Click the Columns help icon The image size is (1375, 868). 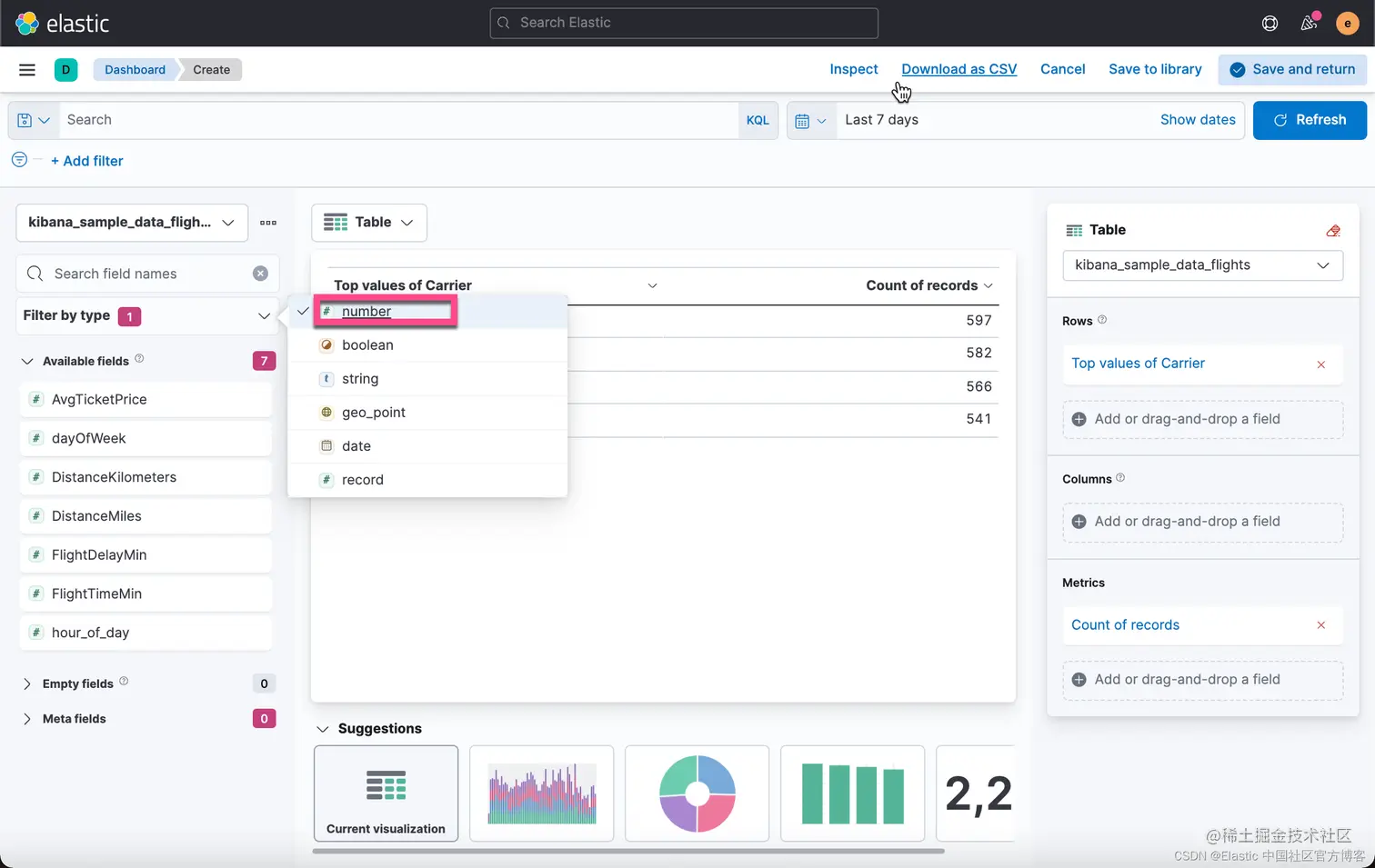[x=1120, y=477]
